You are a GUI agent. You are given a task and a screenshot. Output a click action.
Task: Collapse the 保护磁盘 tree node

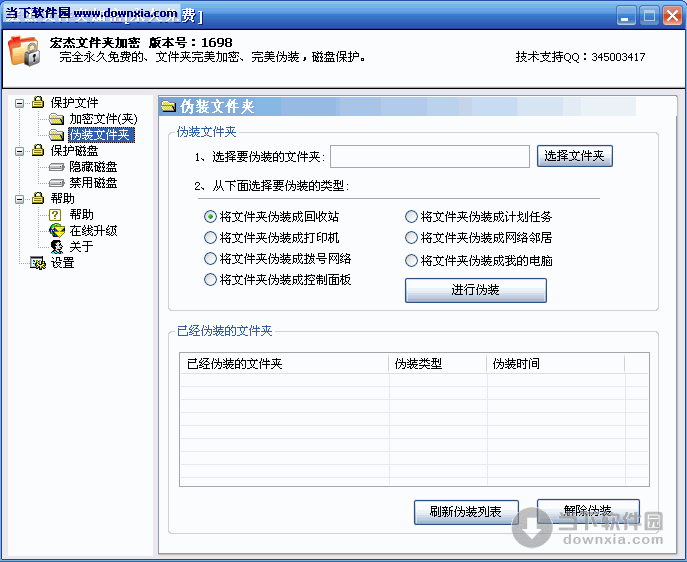coord(19,151)
